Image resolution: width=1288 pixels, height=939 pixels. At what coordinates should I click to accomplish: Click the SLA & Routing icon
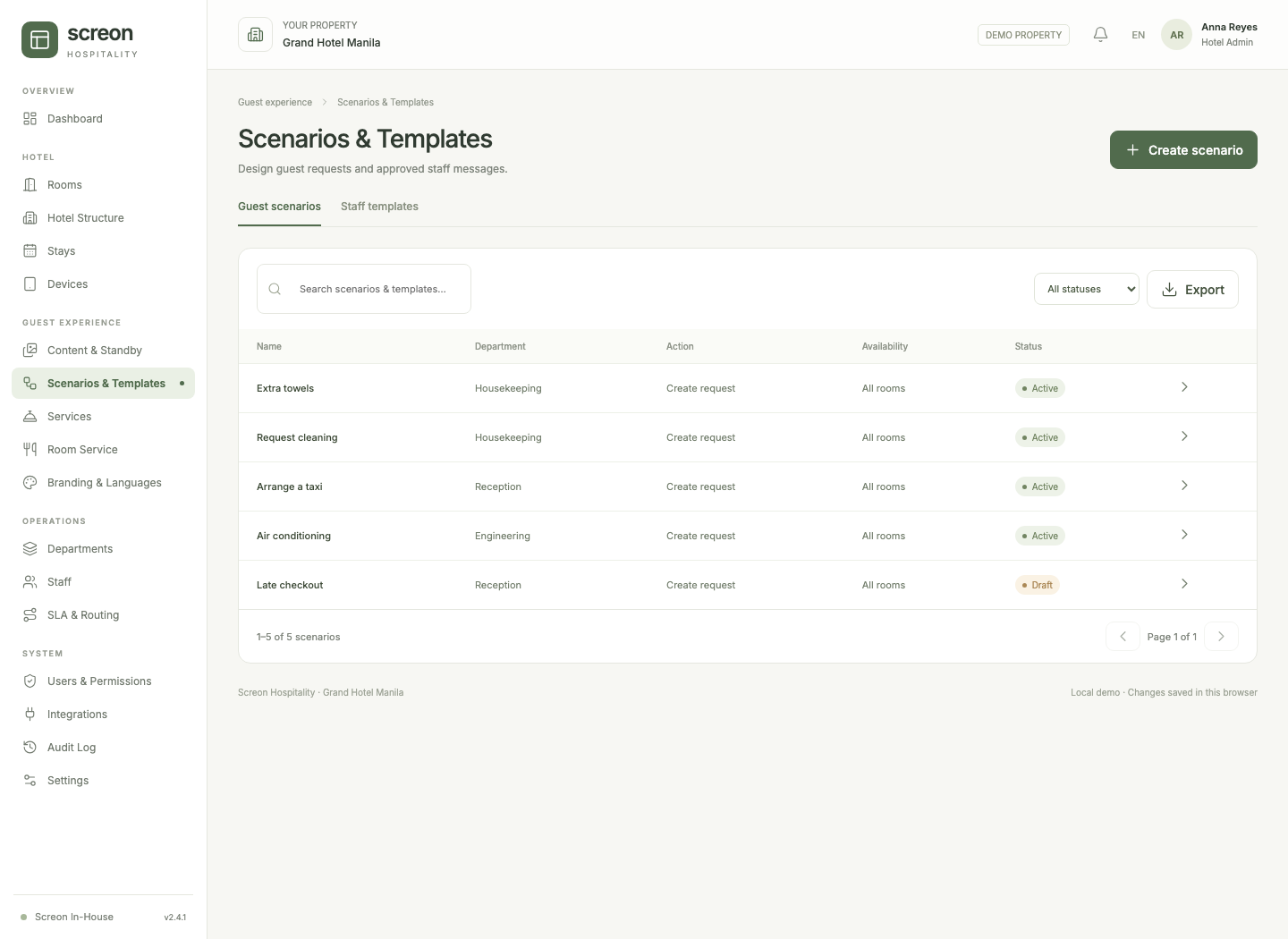point(30,615)
